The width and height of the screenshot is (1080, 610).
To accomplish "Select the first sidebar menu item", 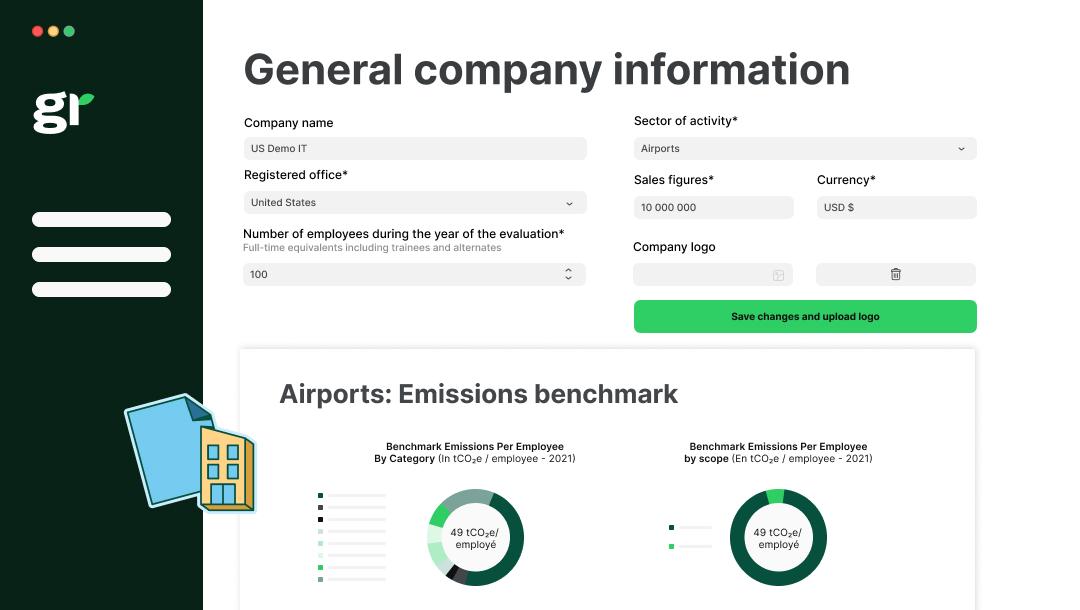I will tap(101, 220).
